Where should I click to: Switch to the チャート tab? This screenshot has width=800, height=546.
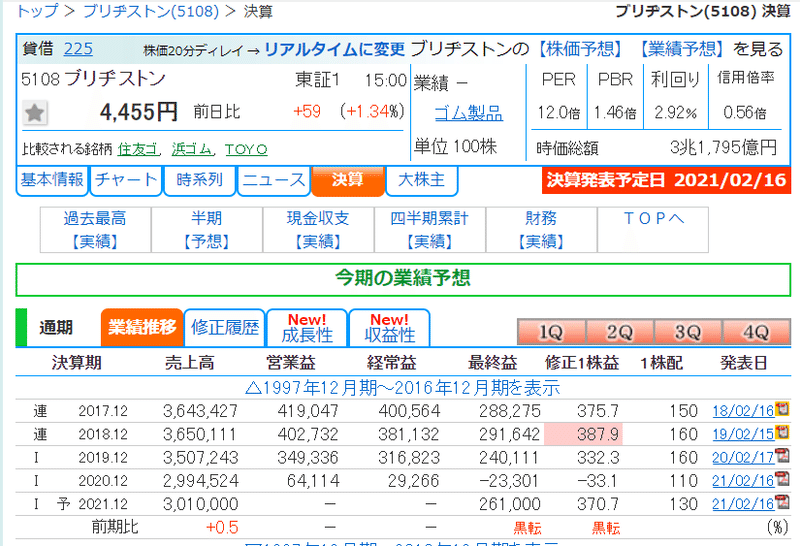(126, 180)
